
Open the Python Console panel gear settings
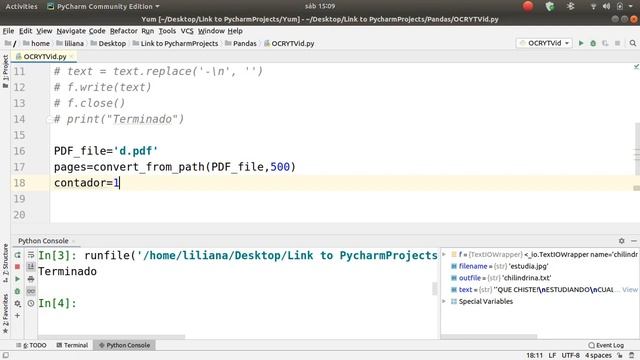(622, 241)
